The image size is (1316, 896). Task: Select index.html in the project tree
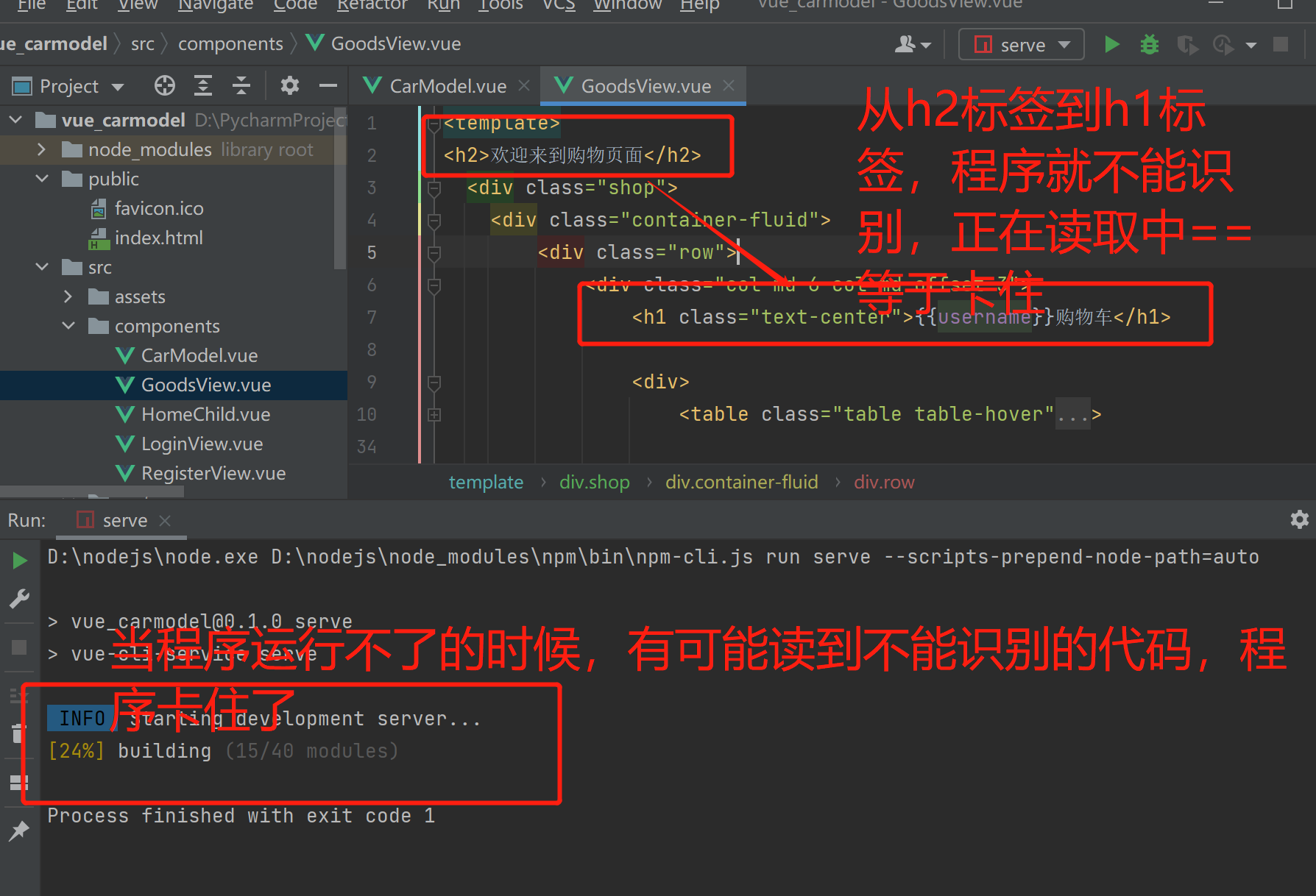[159, 238]
